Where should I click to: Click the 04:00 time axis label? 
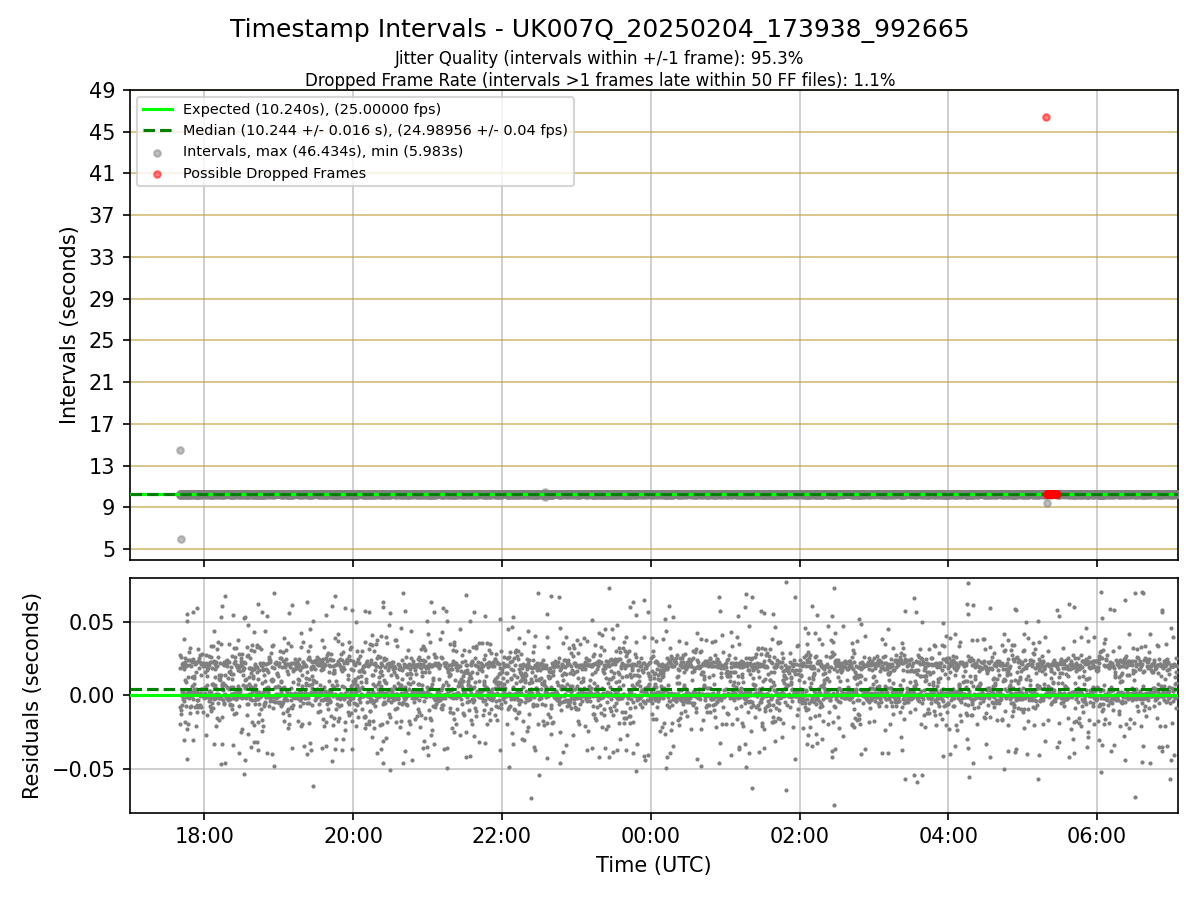tap(948, 835)
